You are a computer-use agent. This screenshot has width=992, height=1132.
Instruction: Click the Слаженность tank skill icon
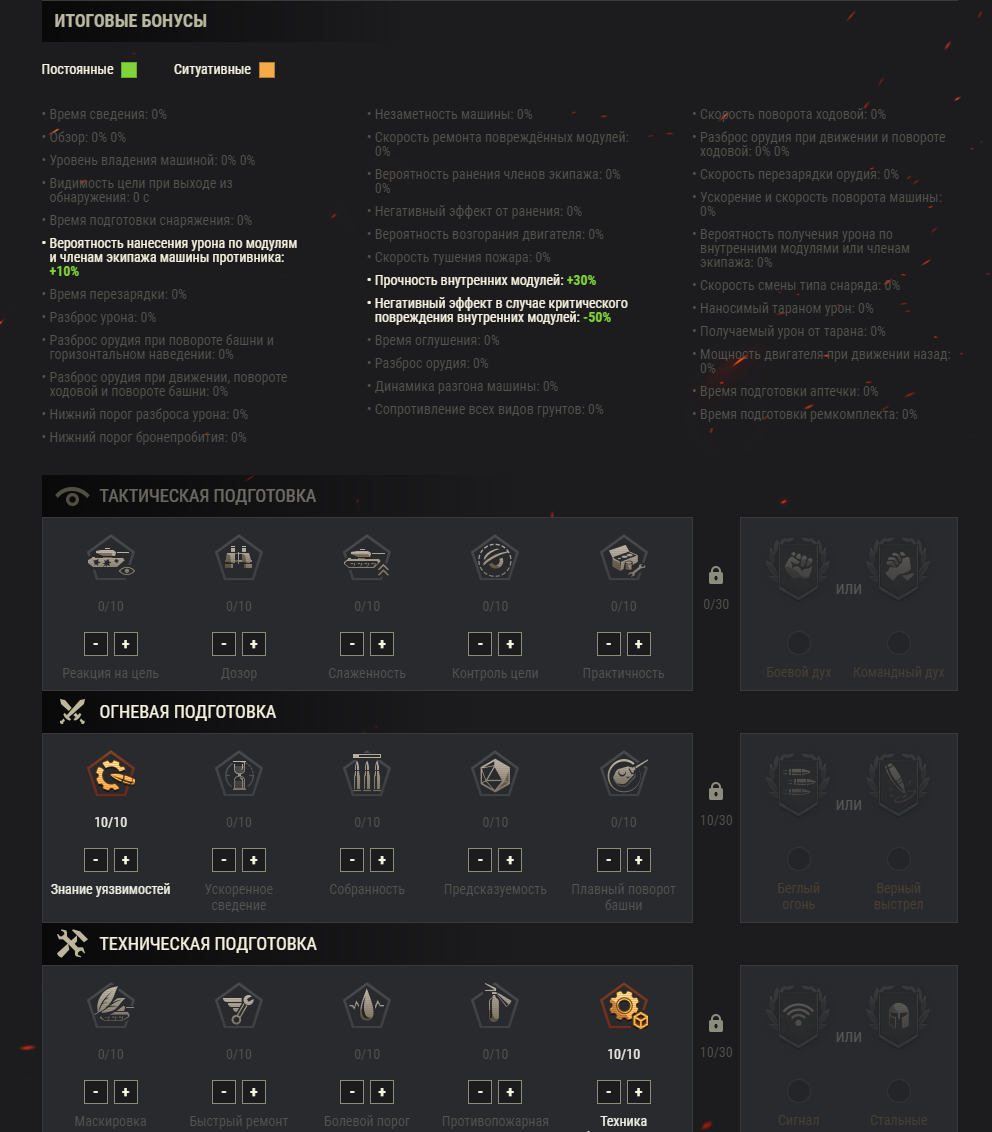(x=367, y=558)
